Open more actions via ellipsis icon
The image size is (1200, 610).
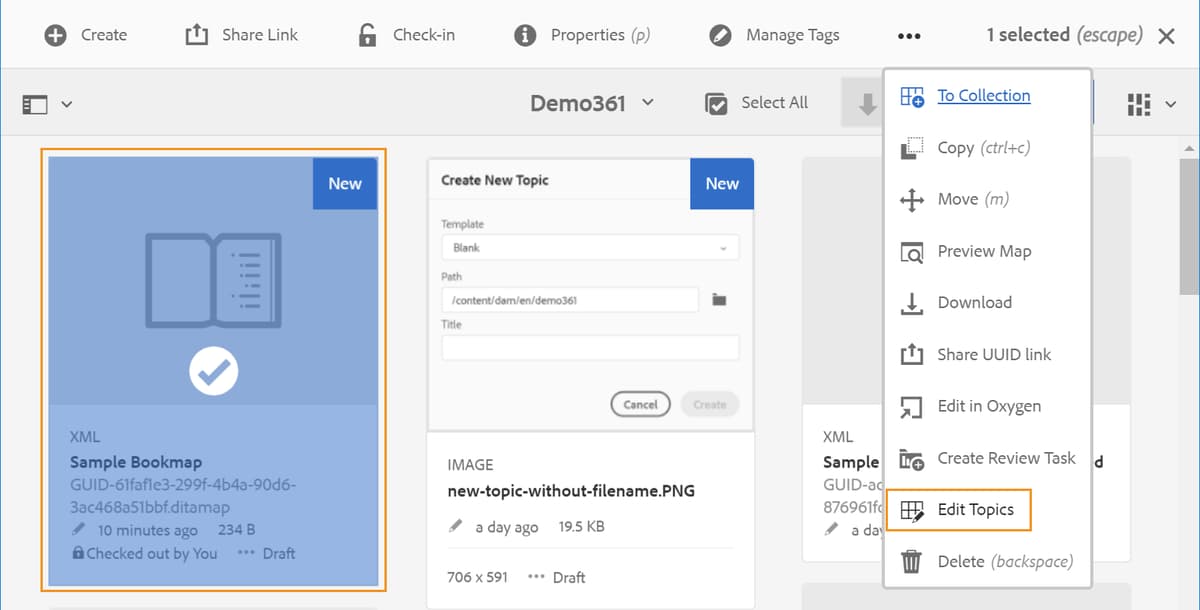tap(908, 35)
